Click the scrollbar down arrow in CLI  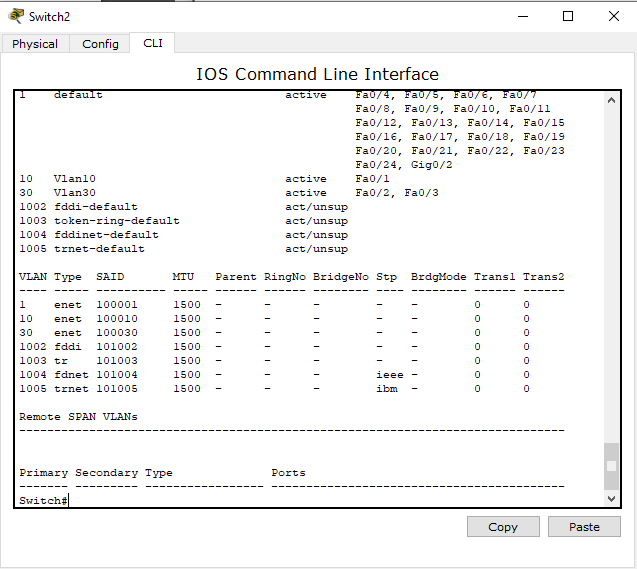(611, 498)
